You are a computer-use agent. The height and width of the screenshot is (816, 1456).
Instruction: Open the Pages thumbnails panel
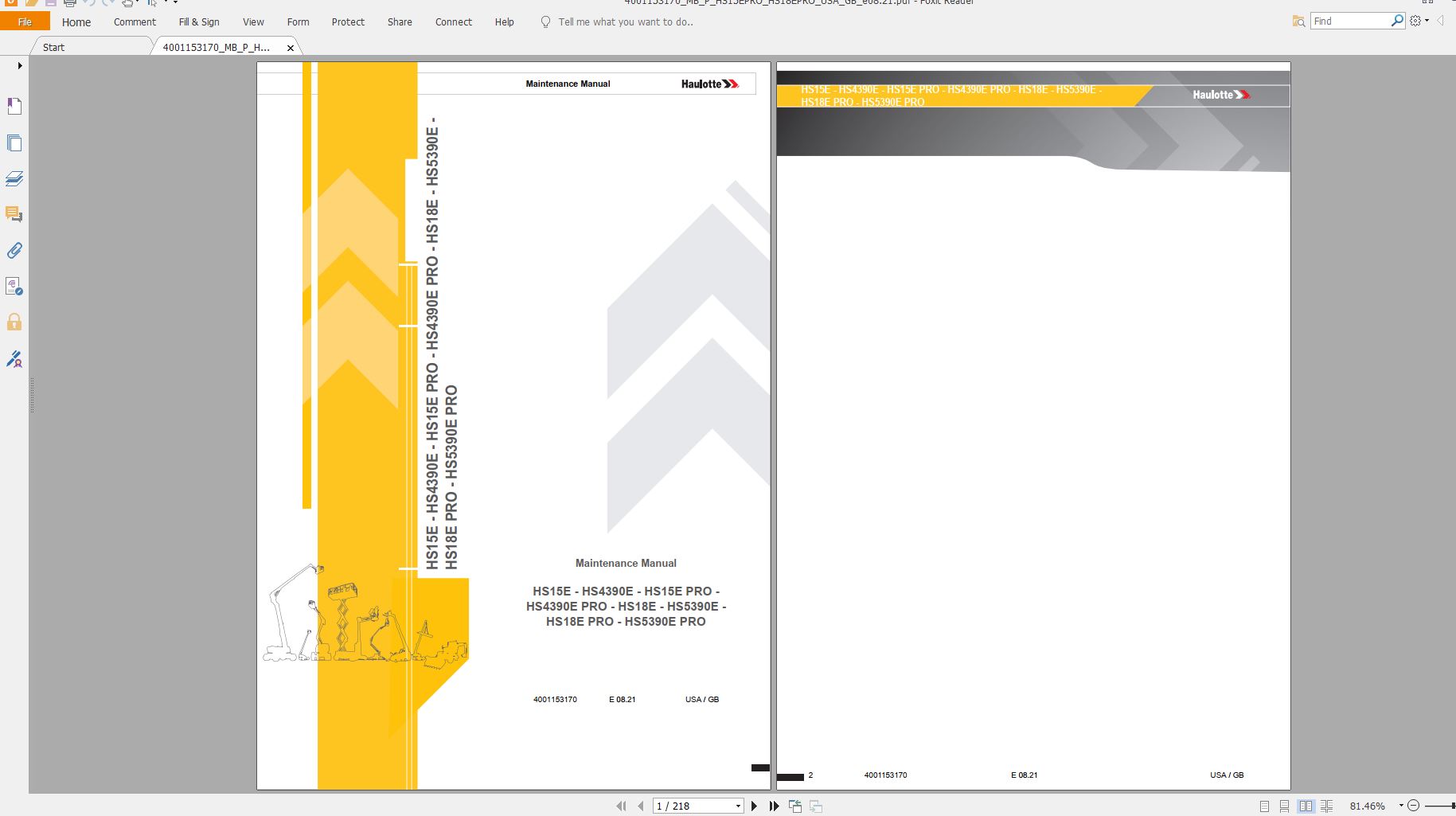coord(14,143)
